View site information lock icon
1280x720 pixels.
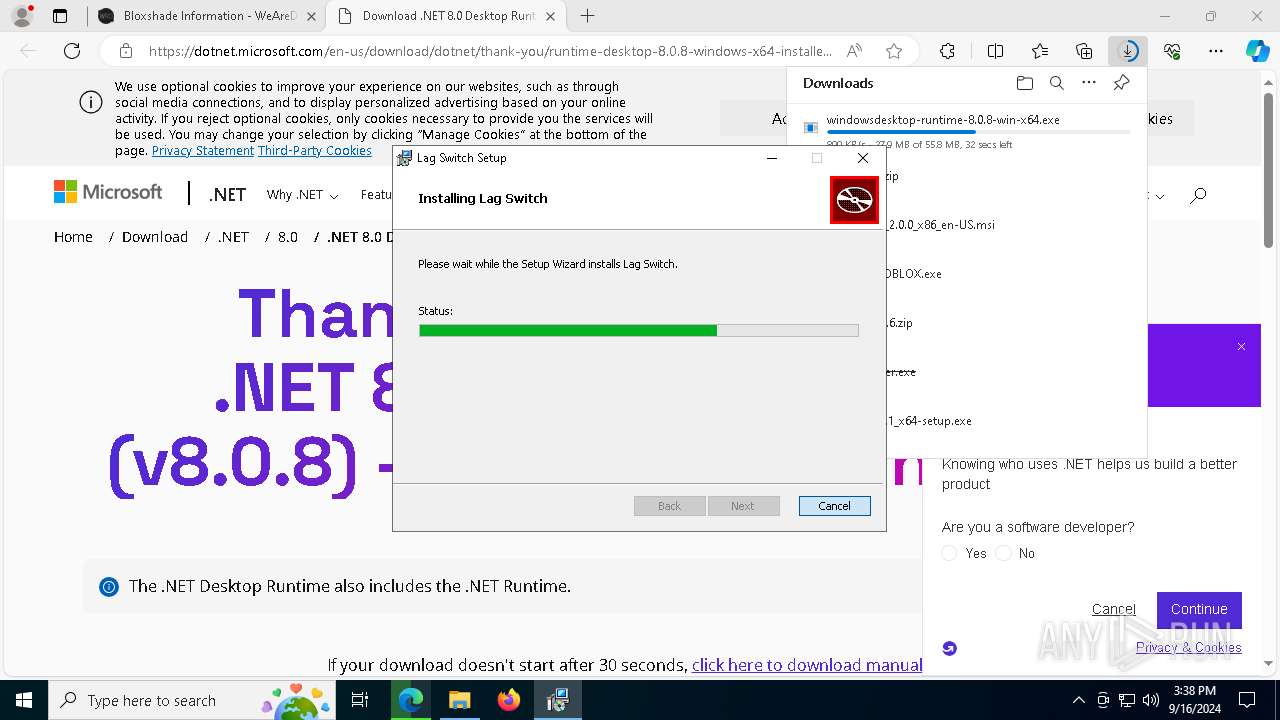tap(126, 51)
